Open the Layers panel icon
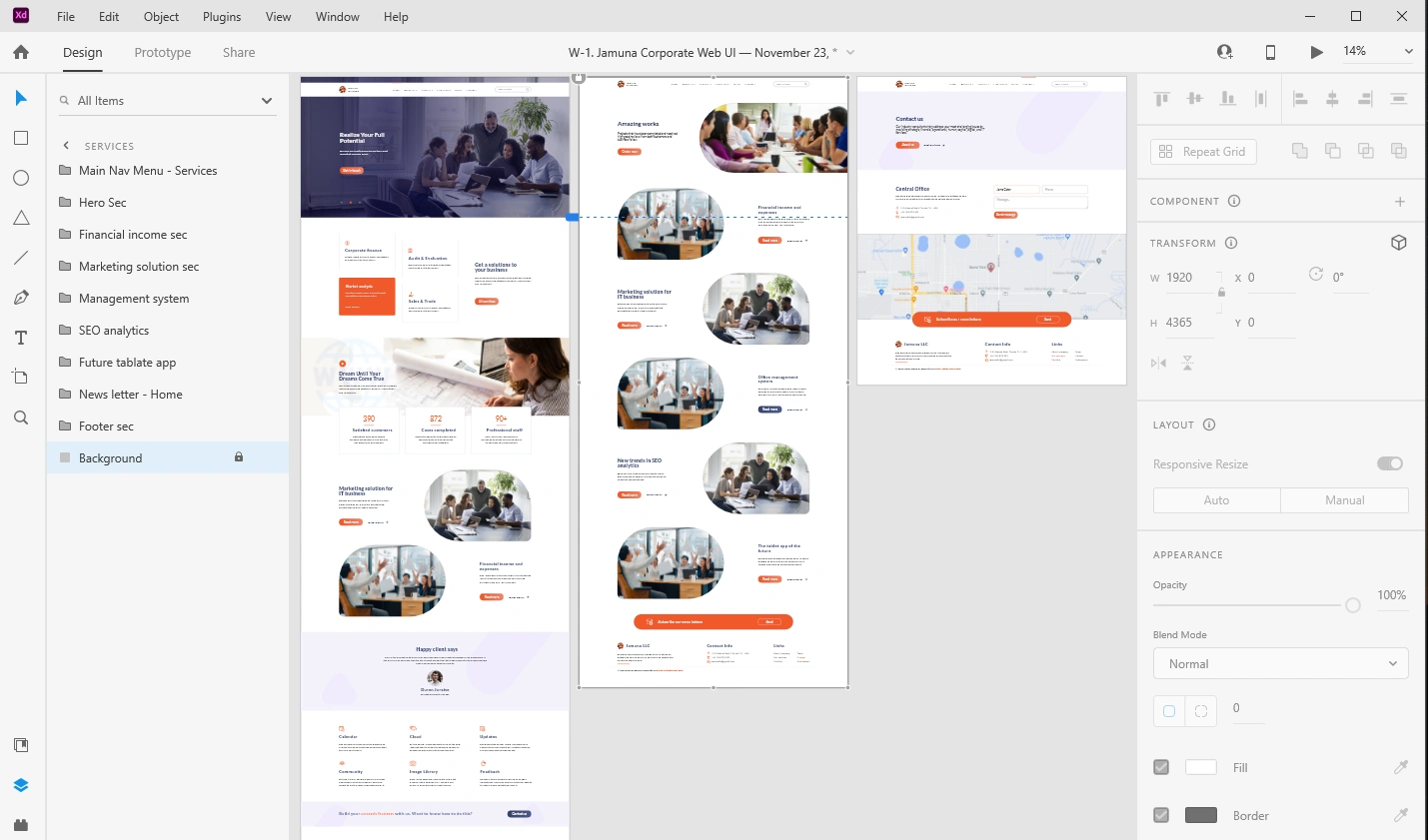Viewport: 1428px width, 840px height. pyautogui.click(x=21, y=785)
